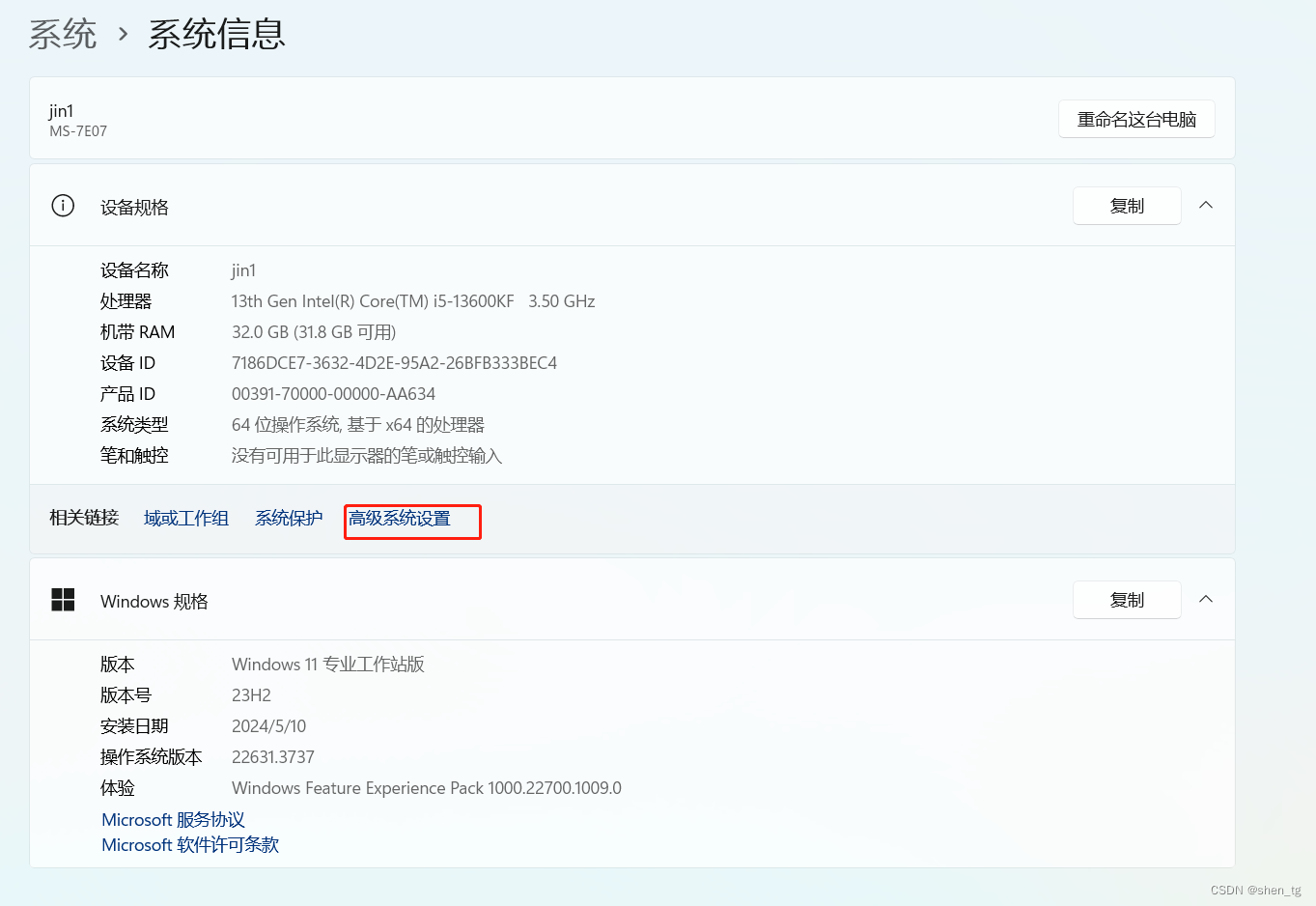Click the 设备 ID label
The height and width of the screenshot is (906, 1316).
point(127,363)
